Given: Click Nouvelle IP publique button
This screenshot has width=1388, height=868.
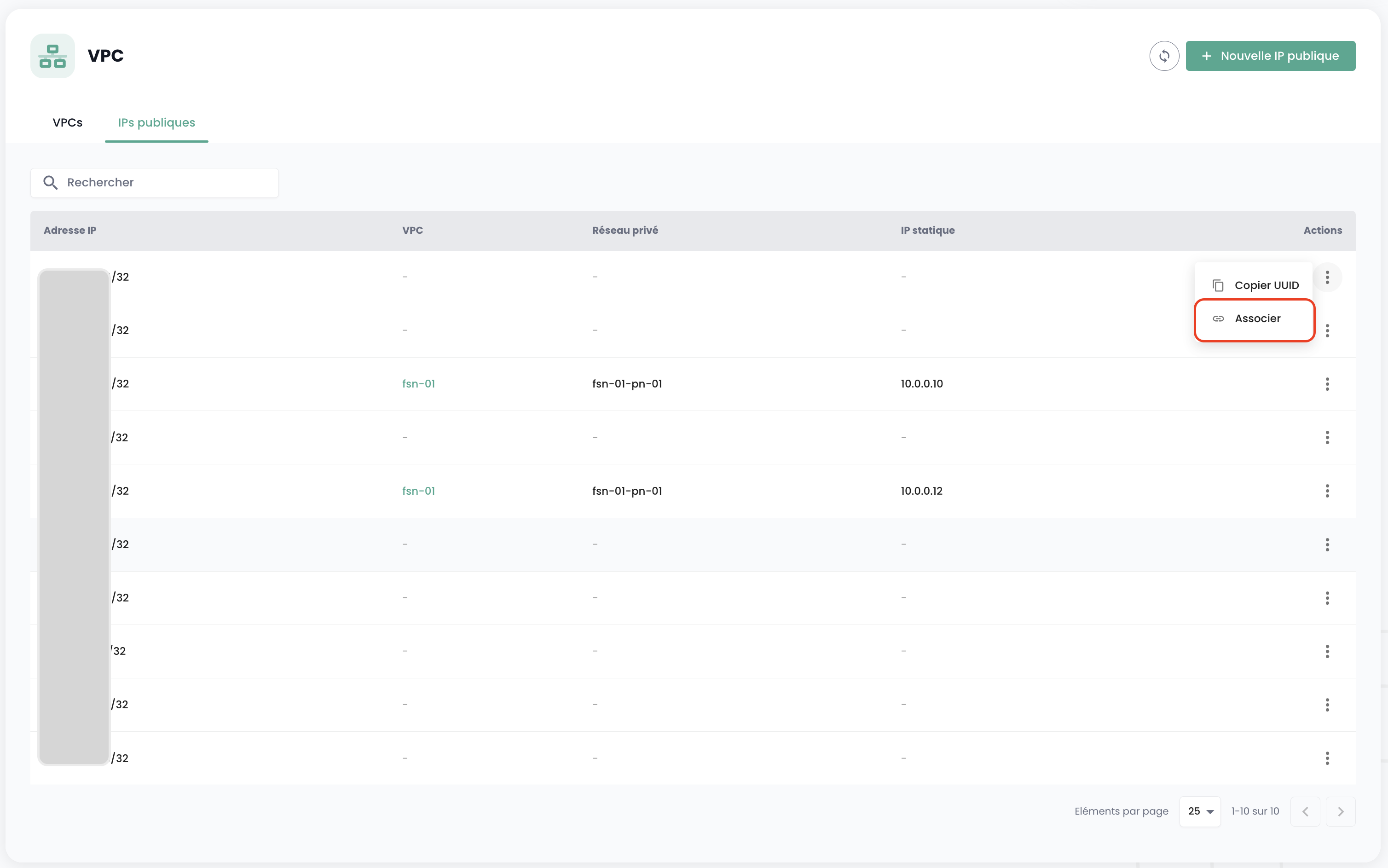Looking at the screenshot, I should (x=1270, y=56).
